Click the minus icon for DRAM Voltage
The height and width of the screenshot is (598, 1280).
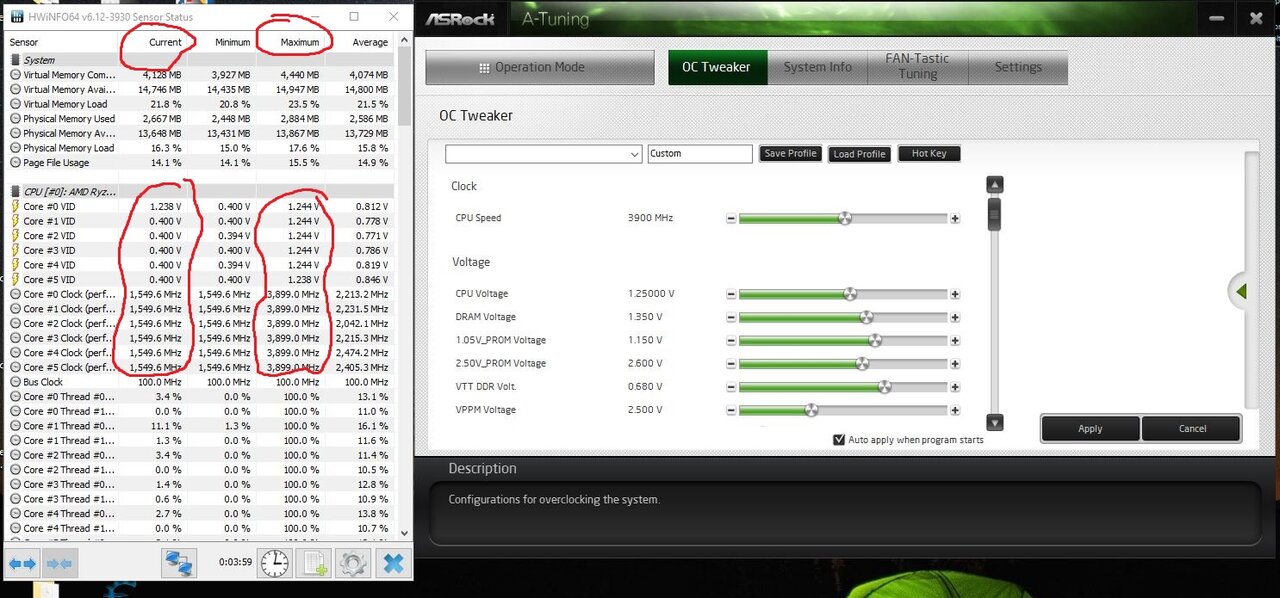pos(731,317)
